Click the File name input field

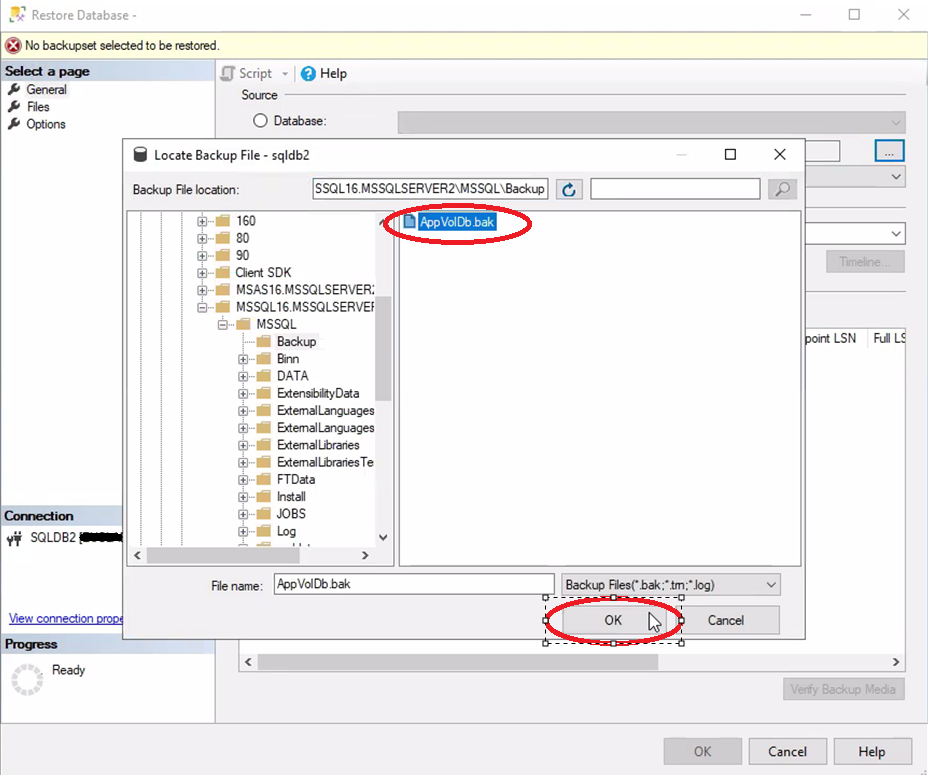413,584
